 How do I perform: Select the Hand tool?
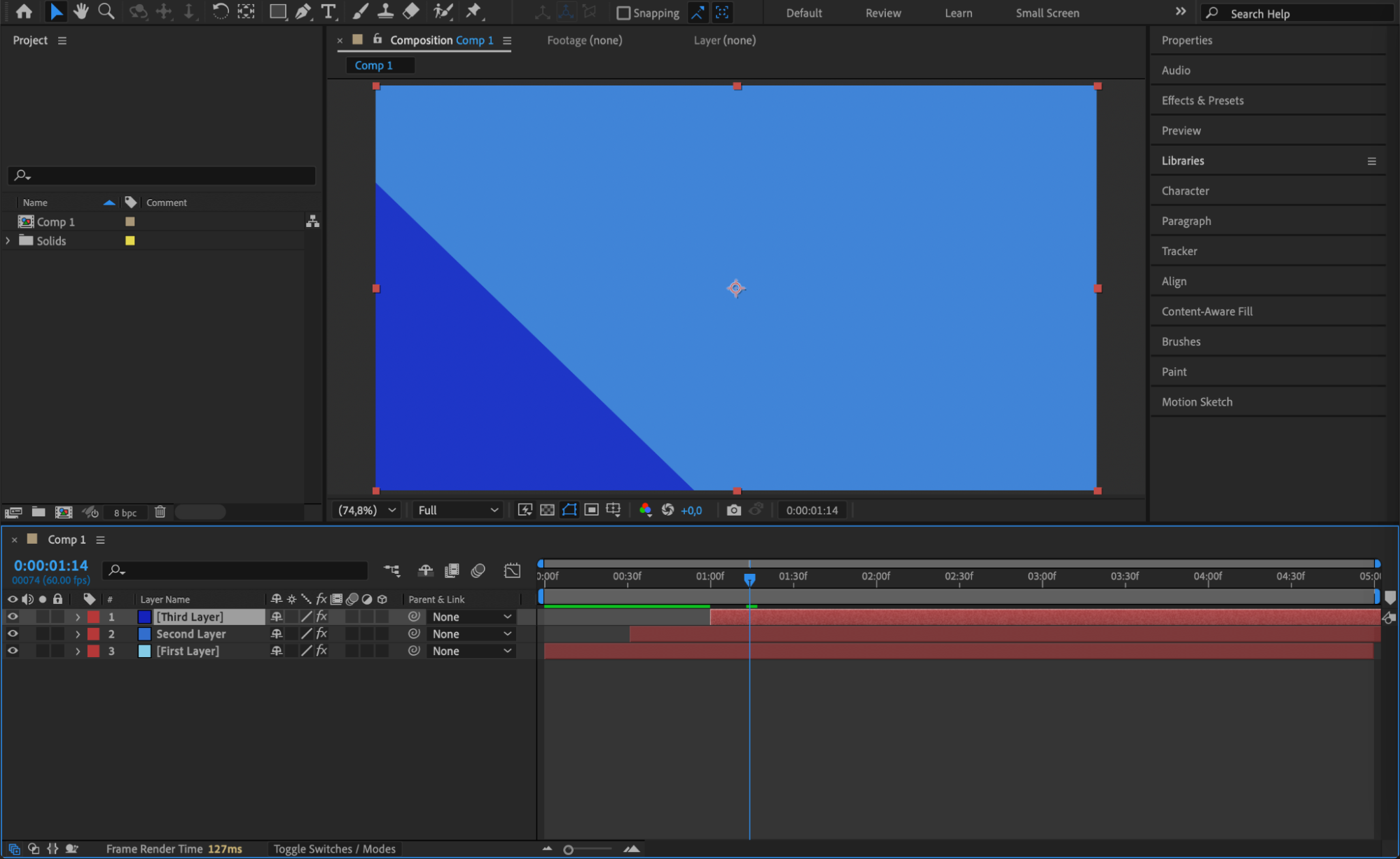click(x=81, y=11)
